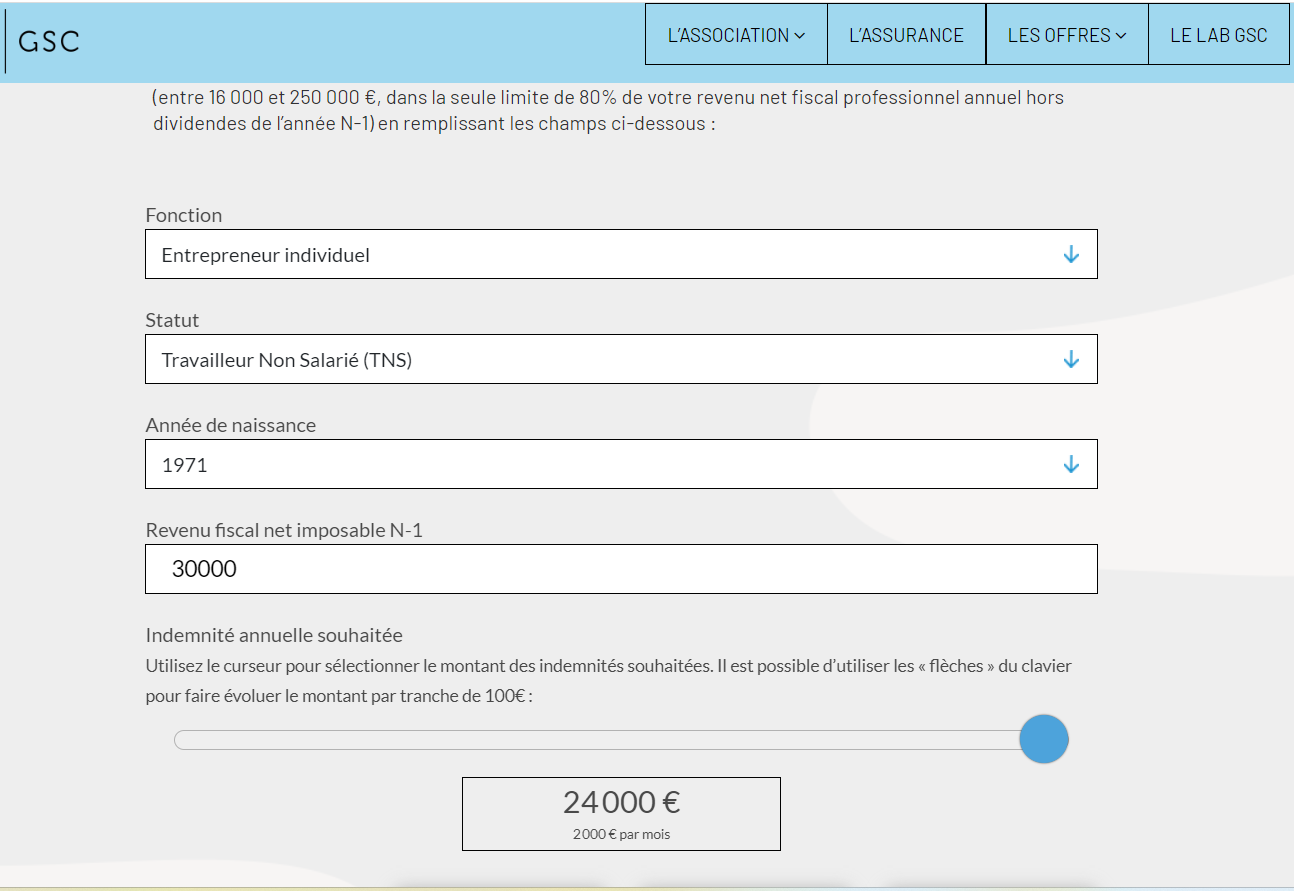The width and height of the screenshot is (1294, 891).
Task: Click the 'Fonction' label
Action: click(184, 215)
